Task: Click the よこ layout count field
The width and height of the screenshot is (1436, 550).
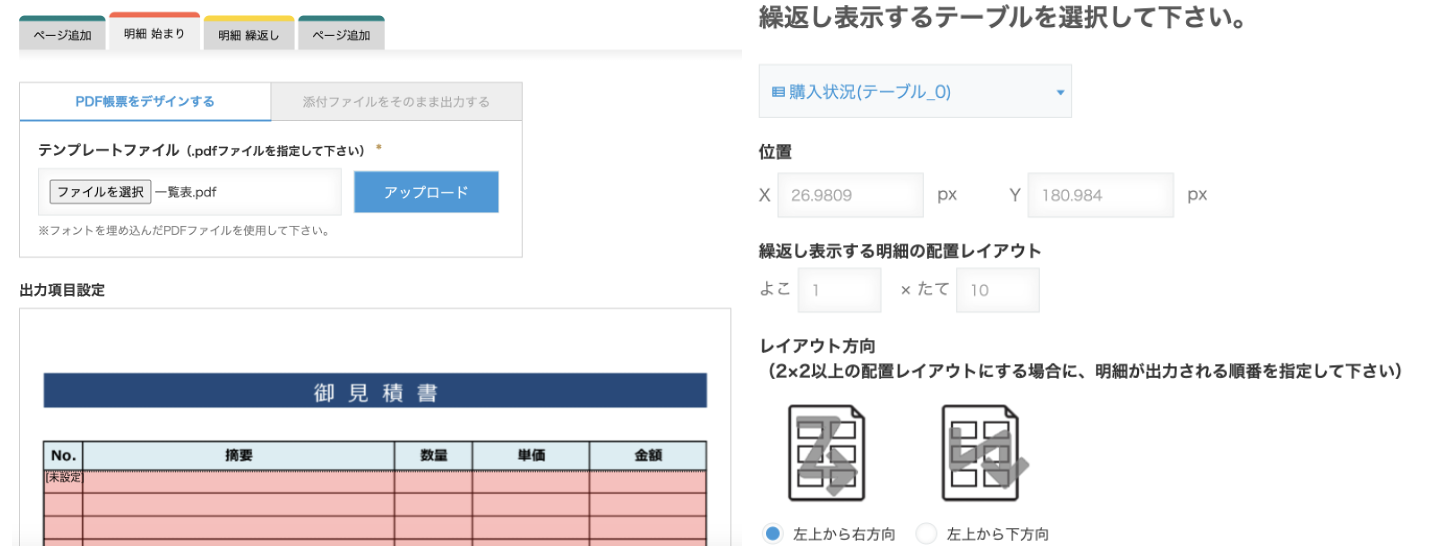Action: pos(840,290)
